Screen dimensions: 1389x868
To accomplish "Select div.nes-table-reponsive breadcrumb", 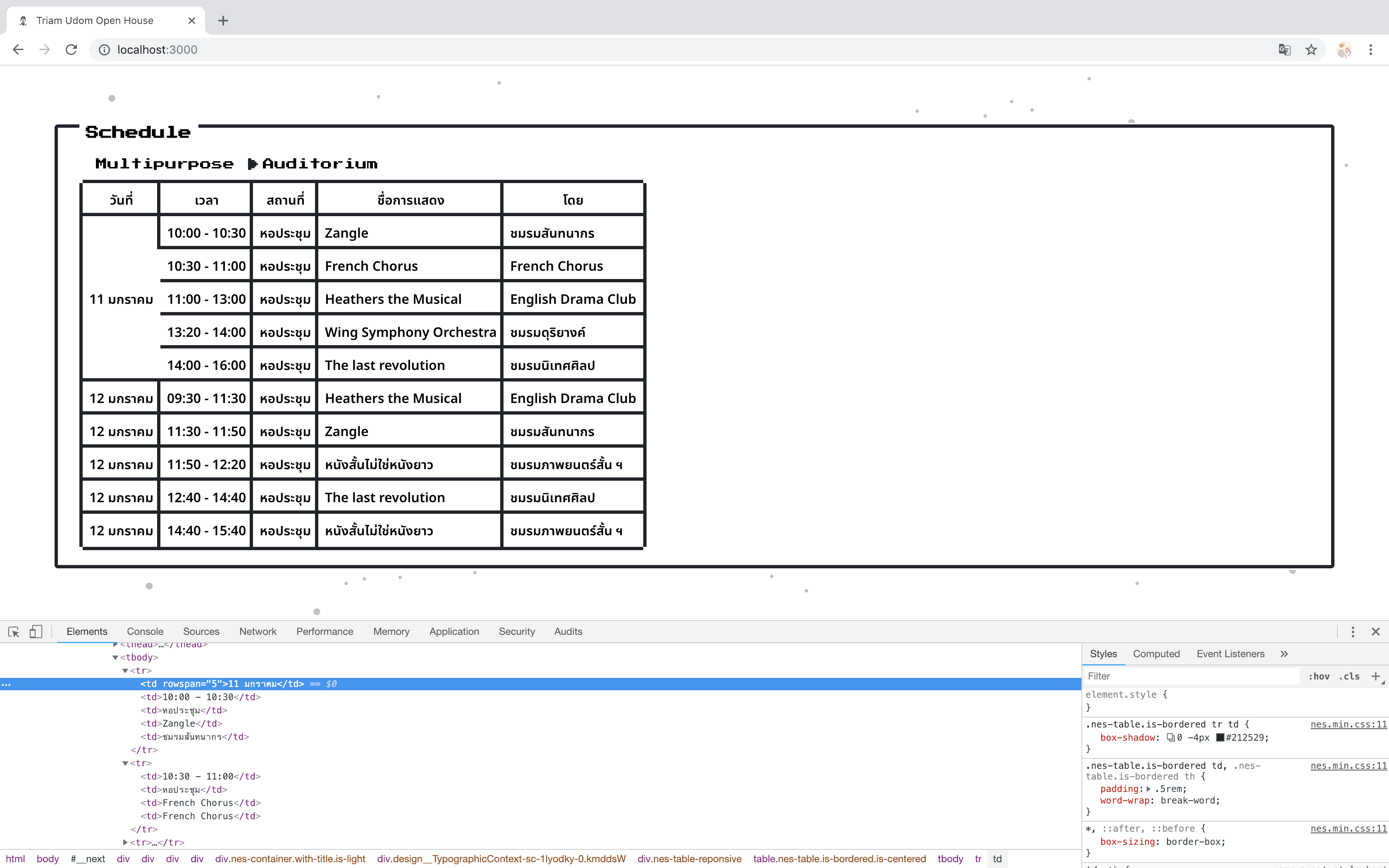I will point(689,859).
